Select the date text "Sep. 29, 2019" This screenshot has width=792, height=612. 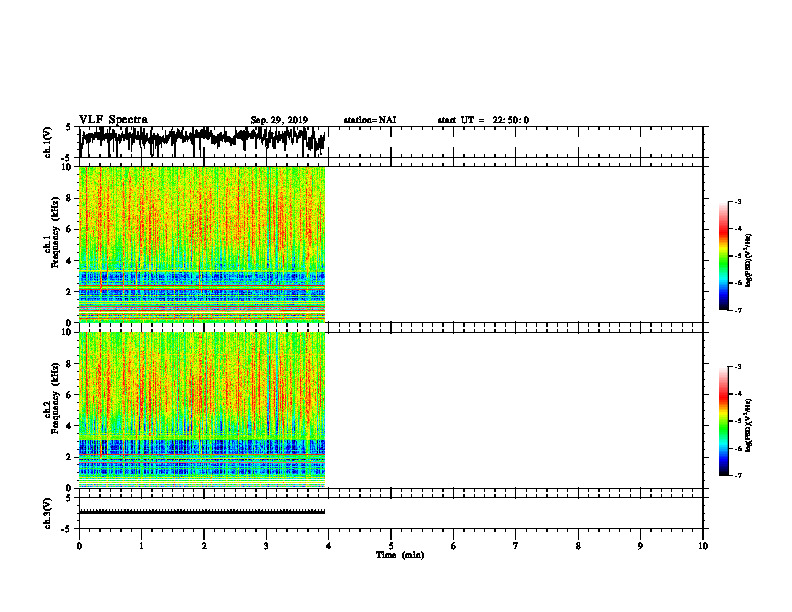(x=279, y=120)
